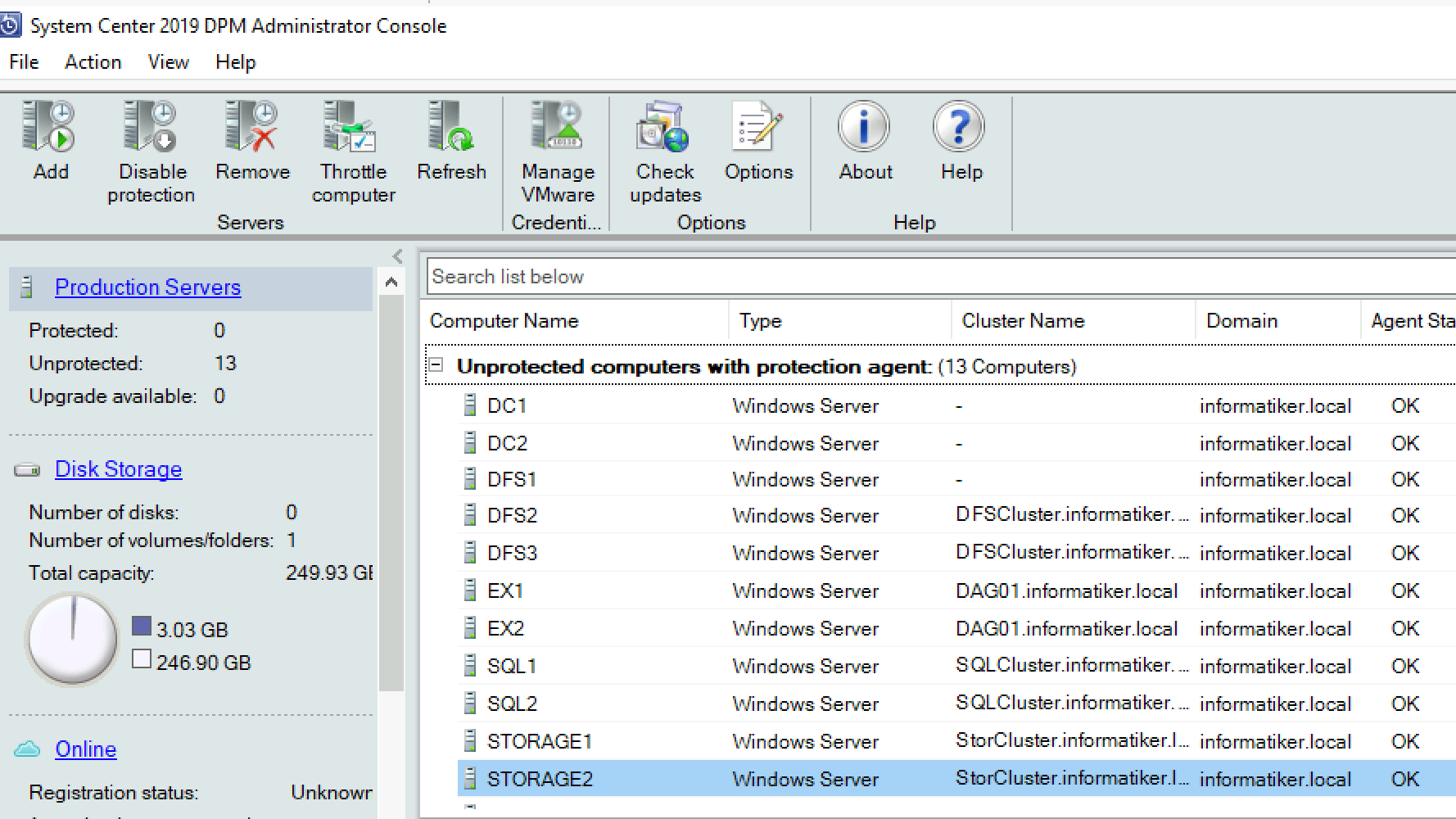1456x819 pixels.
Task: Click the Disable protection icon
Action: tap(151, 127)
